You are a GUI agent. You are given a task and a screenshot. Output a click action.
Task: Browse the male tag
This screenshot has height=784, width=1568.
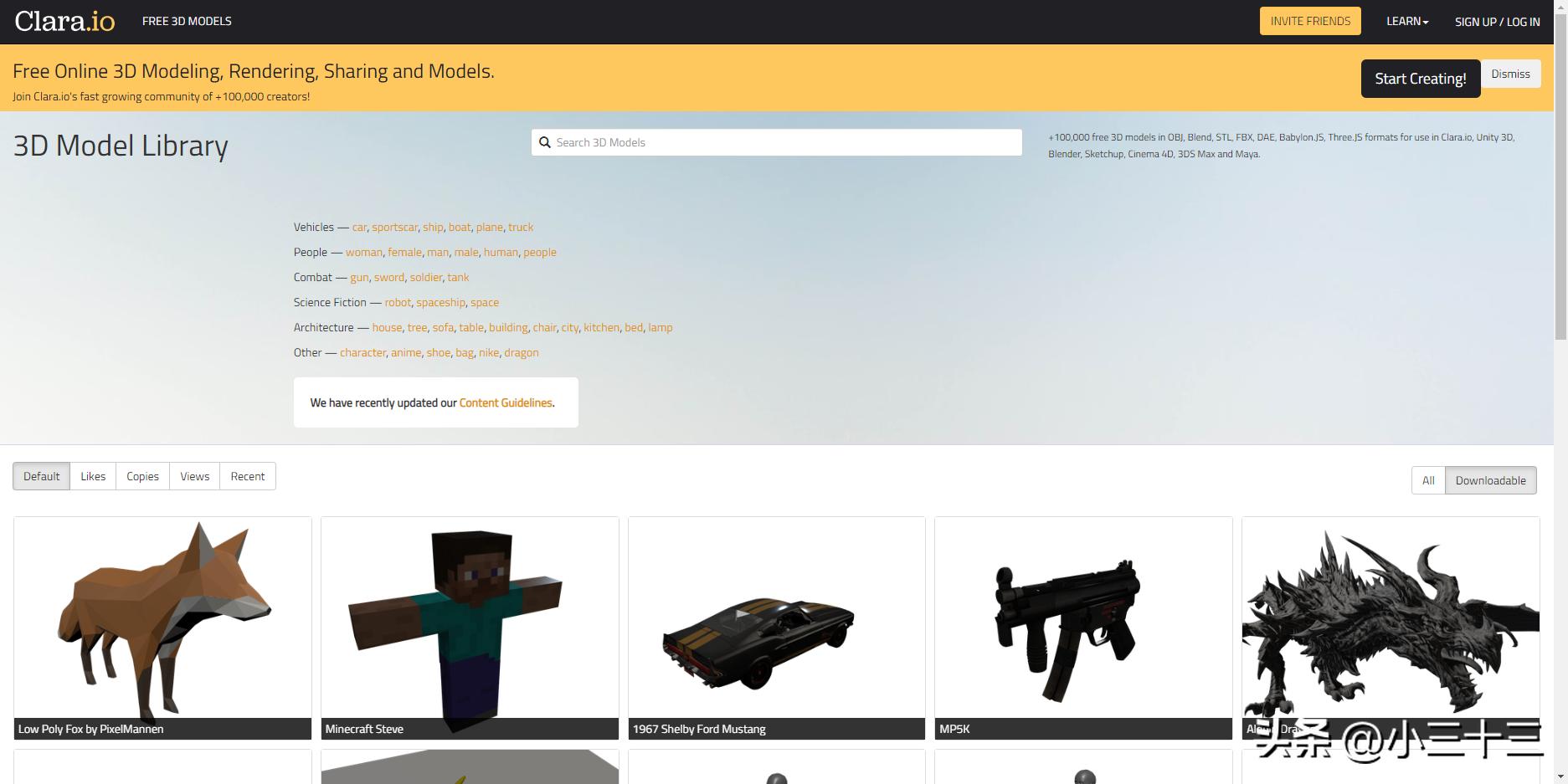coord(466,252)
